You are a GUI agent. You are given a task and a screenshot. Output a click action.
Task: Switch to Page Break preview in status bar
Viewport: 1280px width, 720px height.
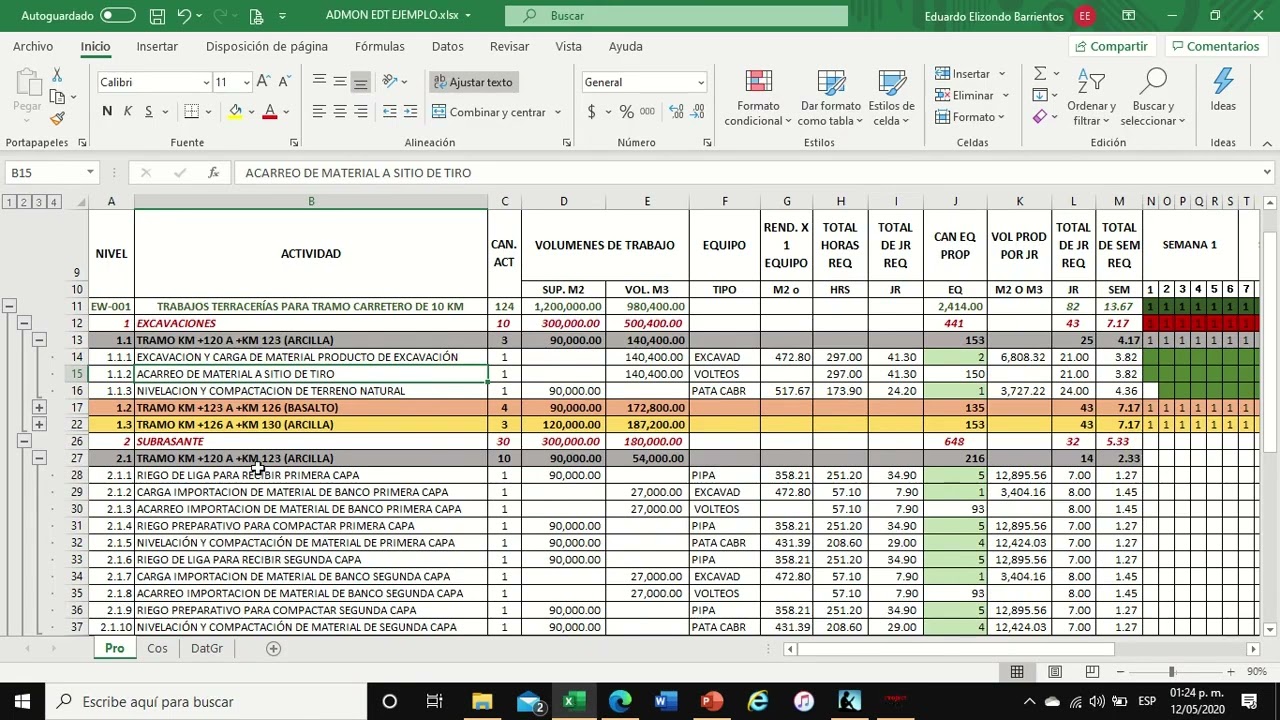[x=1092, y=672]
